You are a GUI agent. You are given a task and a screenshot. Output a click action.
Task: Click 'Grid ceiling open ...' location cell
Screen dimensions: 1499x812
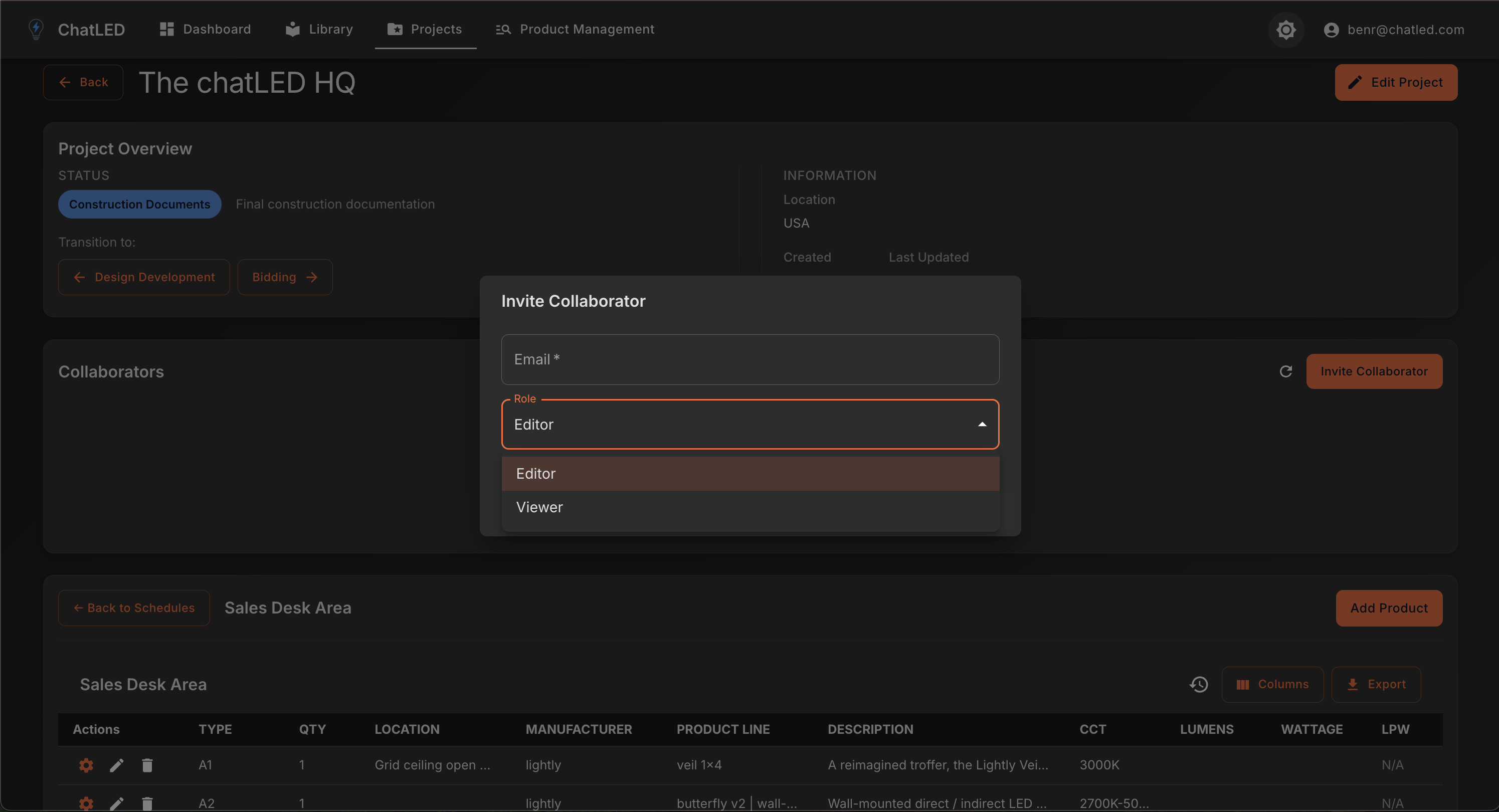coord(432,765)
